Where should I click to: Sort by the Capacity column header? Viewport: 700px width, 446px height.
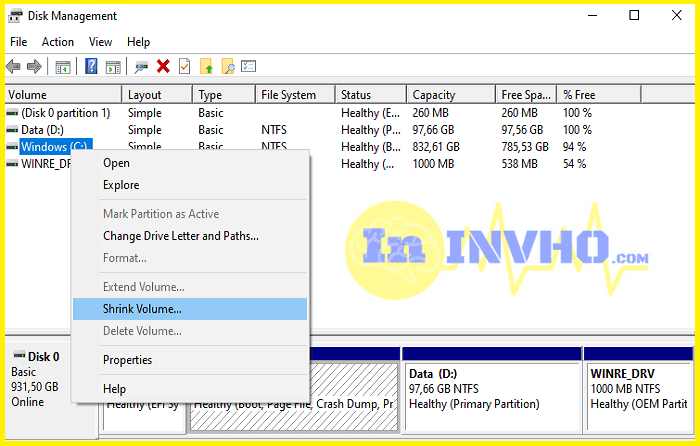click(434, 95)
